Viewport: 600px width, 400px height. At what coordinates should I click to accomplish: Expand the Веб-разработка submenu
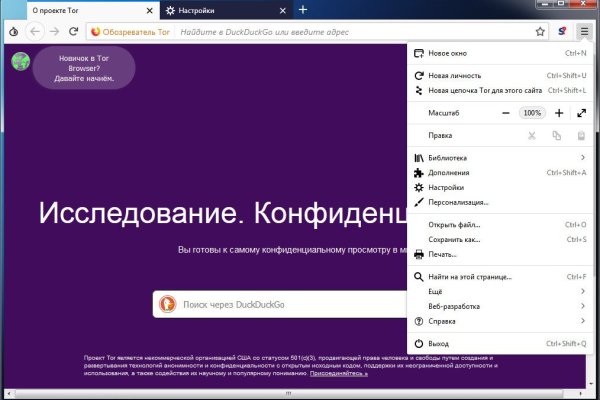tap(500, 306)
